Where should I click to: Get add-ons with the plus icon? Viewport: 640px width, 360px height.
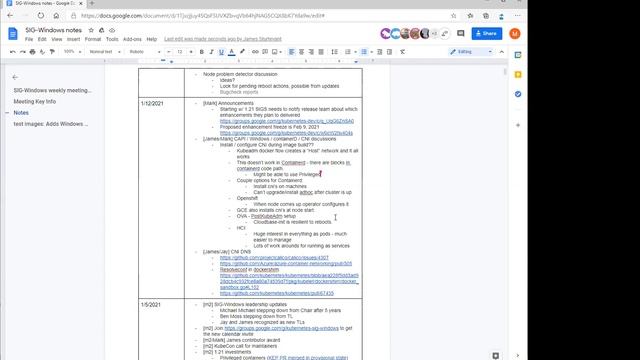tap(518, 125)
